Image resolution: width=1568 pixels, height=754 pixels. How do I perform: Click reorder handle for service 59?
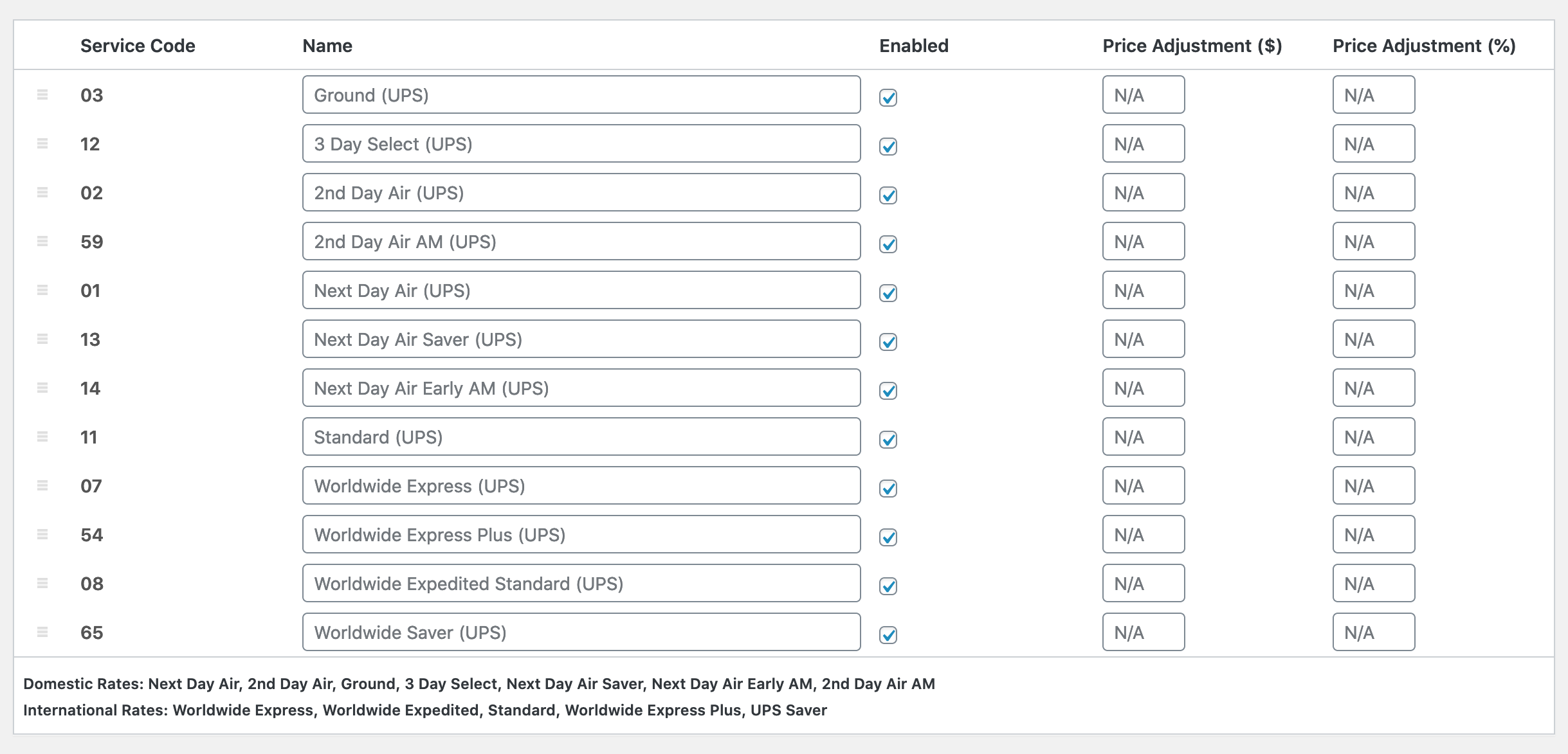pos(42,241)
